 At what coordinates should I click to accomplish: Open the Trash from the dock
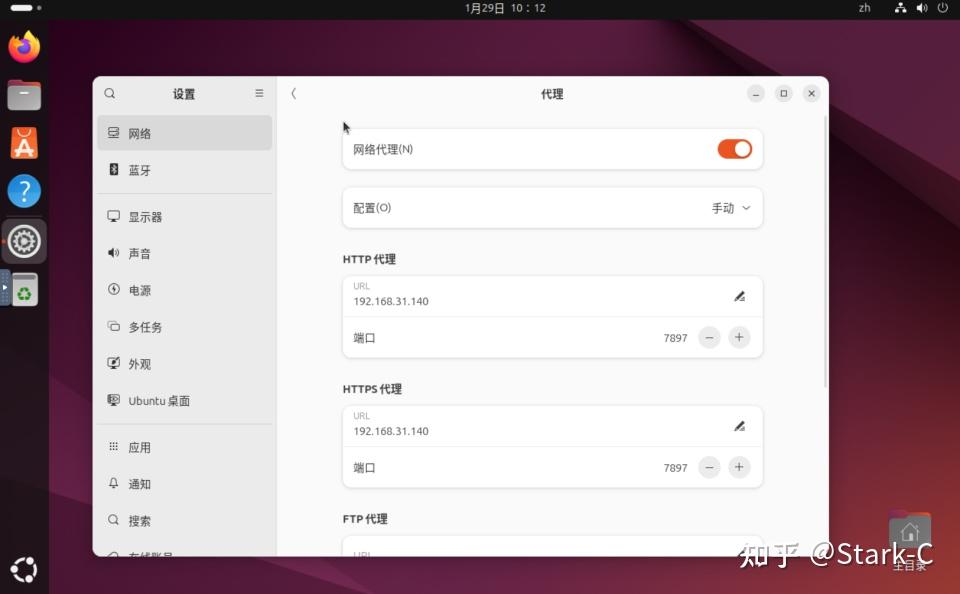click(24, 289)
